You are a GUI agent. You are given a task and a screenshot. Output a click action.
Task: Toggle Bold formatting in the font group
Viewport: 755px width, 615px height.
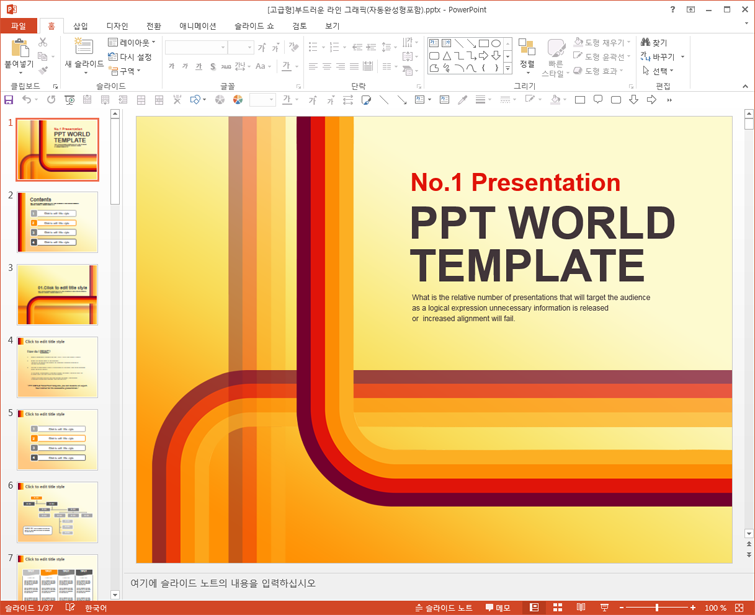click(x=171, y=66)
